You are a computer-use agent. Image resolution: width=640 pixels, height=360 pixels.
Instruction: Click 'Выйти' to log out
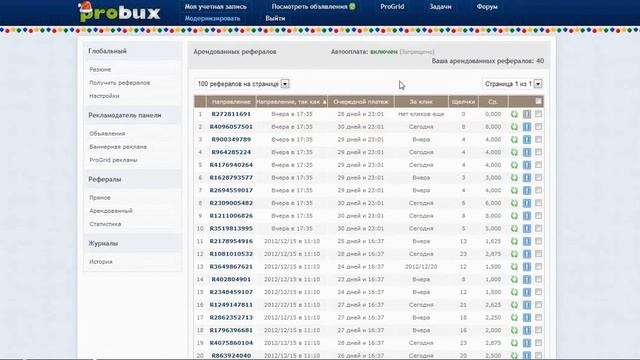pos(275,18)
